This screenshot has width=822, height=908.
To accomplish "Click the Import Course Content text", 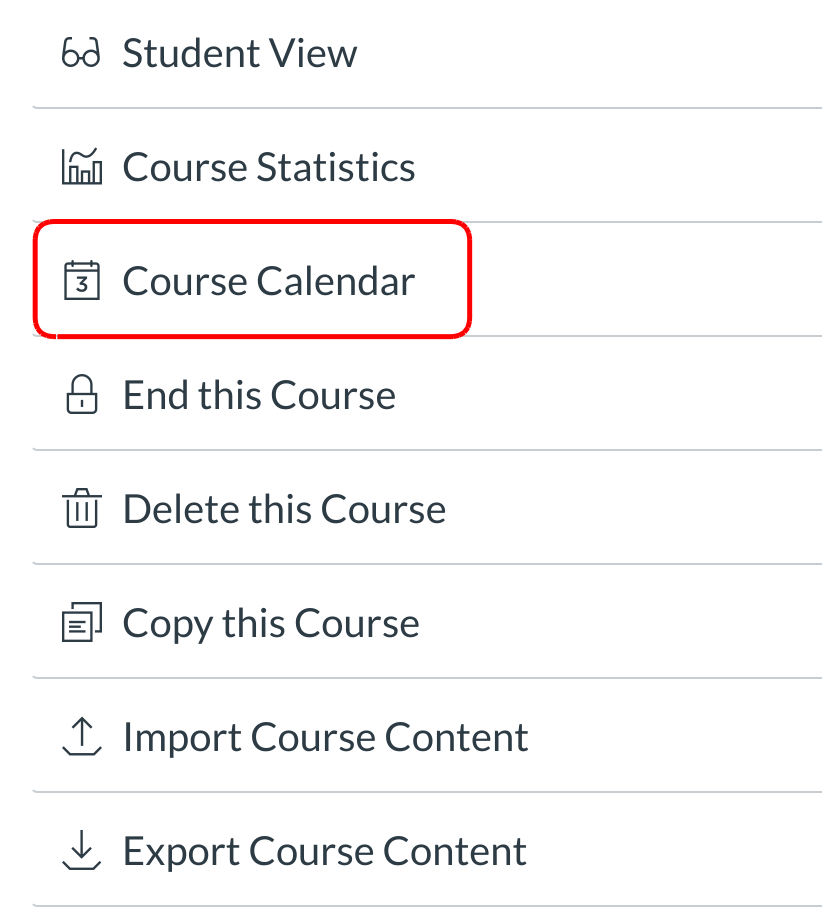I will point(325,738).
